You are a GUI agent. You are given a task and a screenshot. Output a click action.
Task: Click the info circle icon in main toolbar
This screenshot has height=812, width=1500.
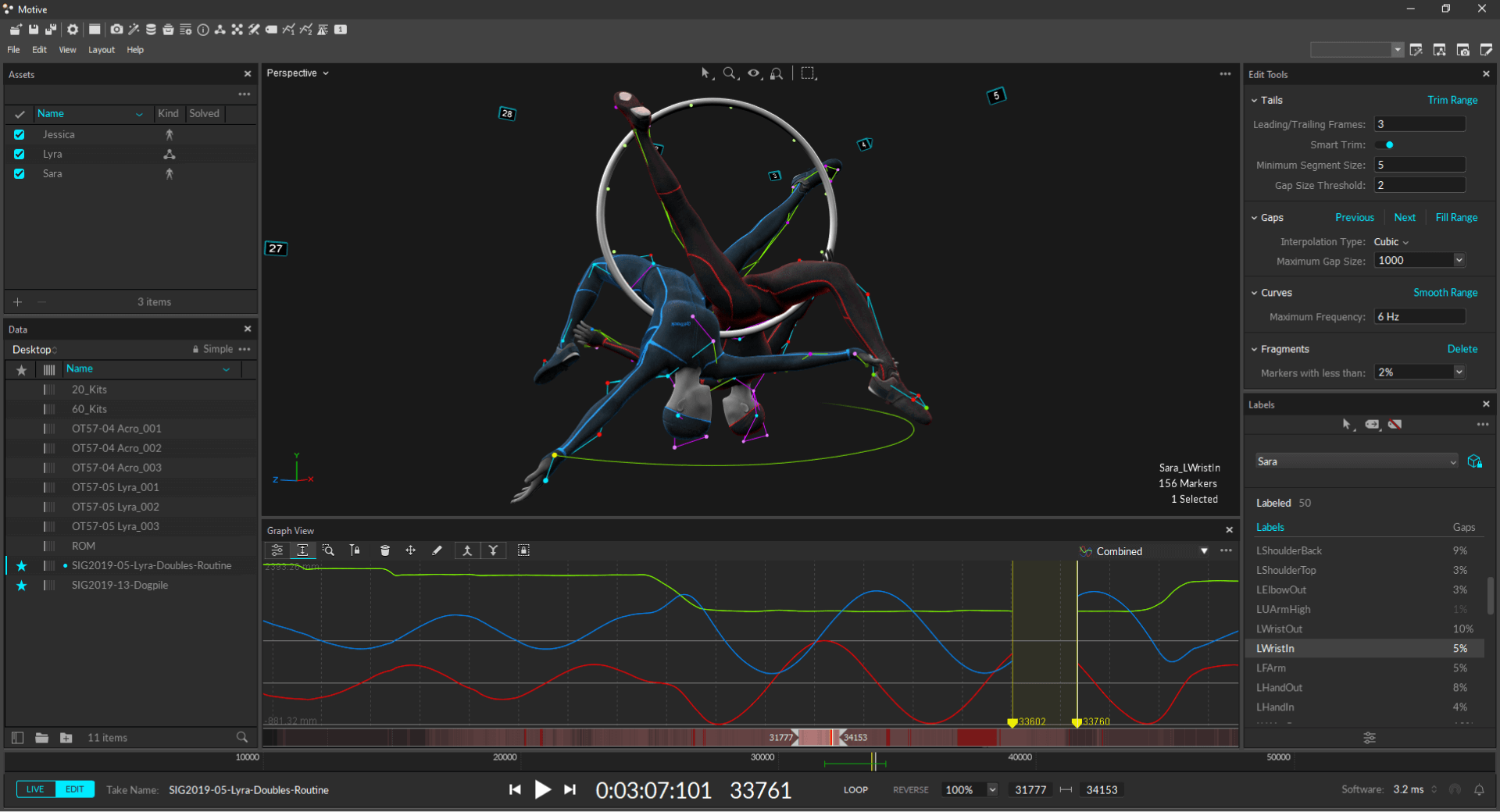[x=203, y=30]
